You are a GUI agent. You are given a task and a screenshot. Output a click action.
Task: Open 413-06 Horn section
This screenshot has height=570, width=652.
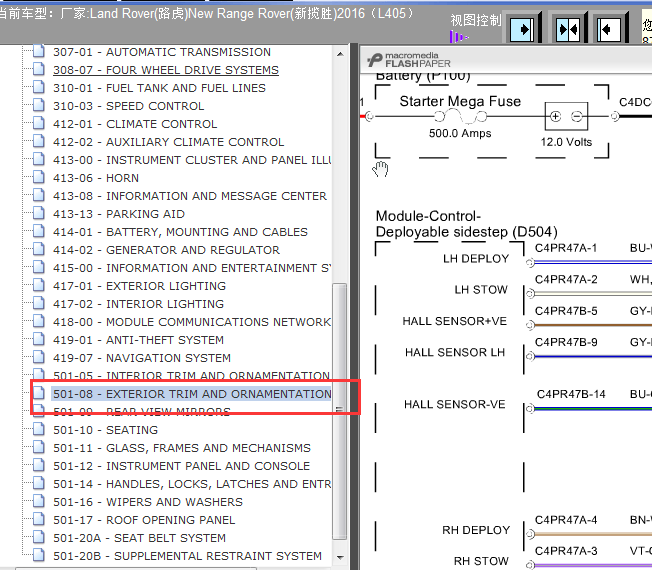click(96, 178)
